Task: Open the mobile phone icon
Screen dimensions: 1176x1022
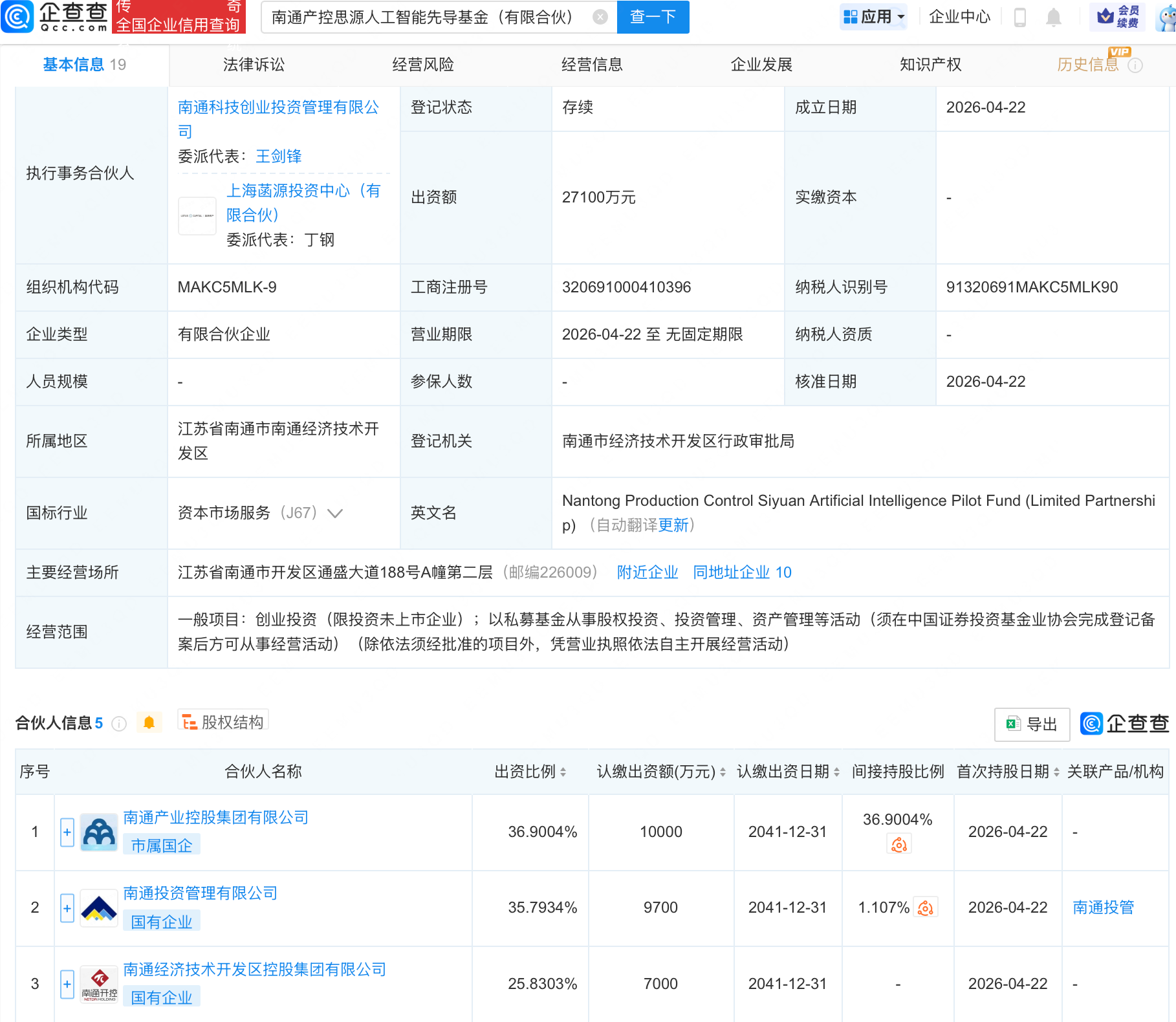Action: point(1019,17)
